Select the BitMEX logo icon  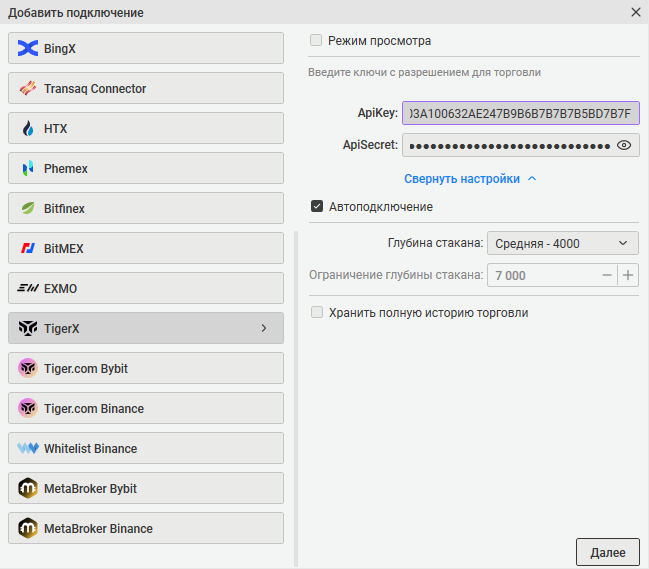tap(28, 248)
